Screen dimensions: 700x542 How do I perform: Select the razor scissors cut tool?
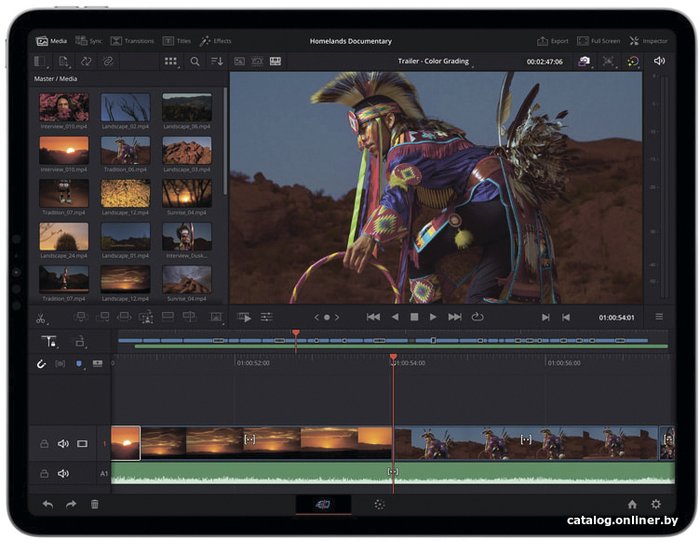click(41, 318)
